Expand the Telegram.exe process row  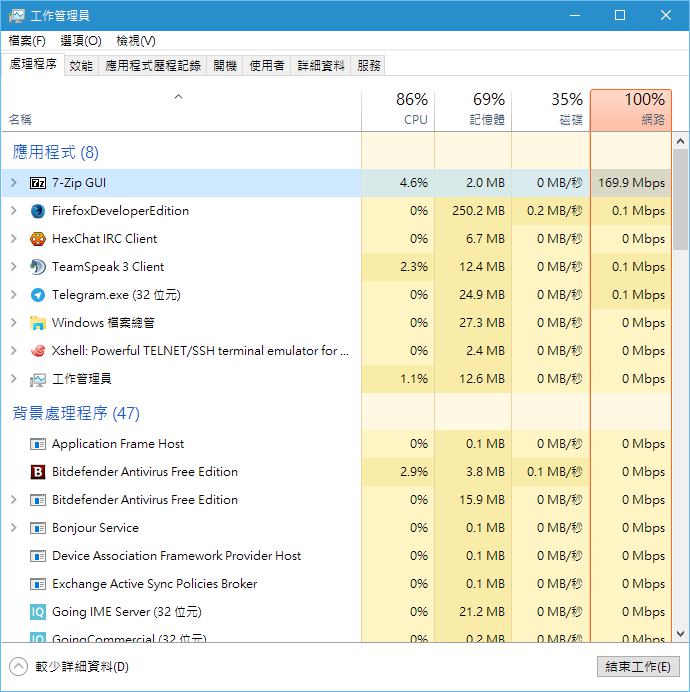point(14,295)
